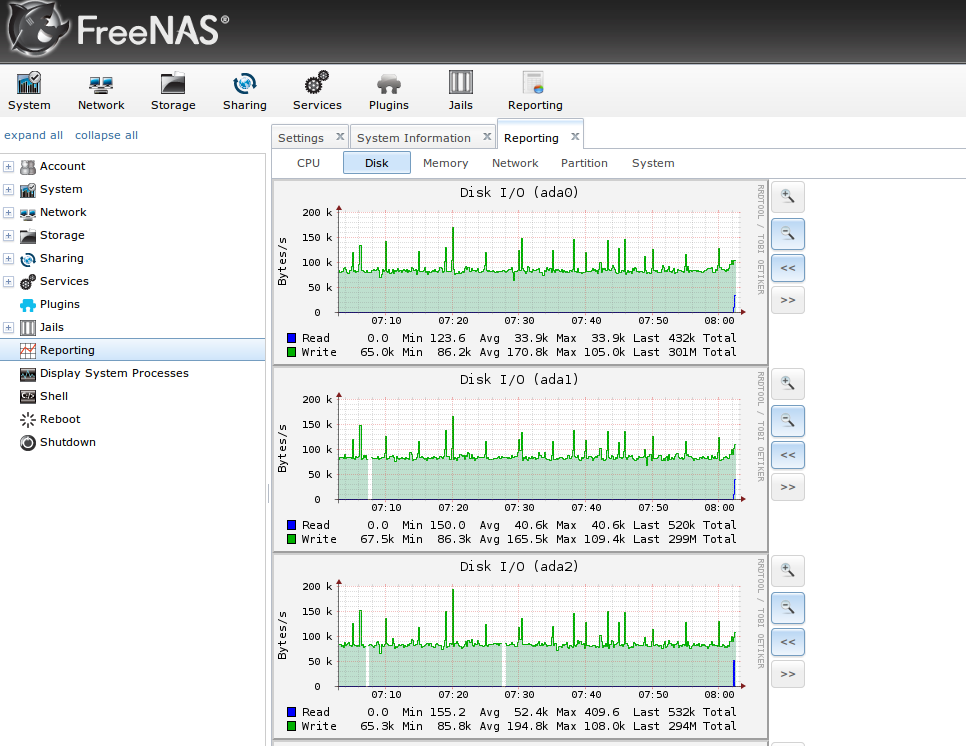Expand the Network tree node
This screenshot has height=746, width=966.
pos(9,213)
